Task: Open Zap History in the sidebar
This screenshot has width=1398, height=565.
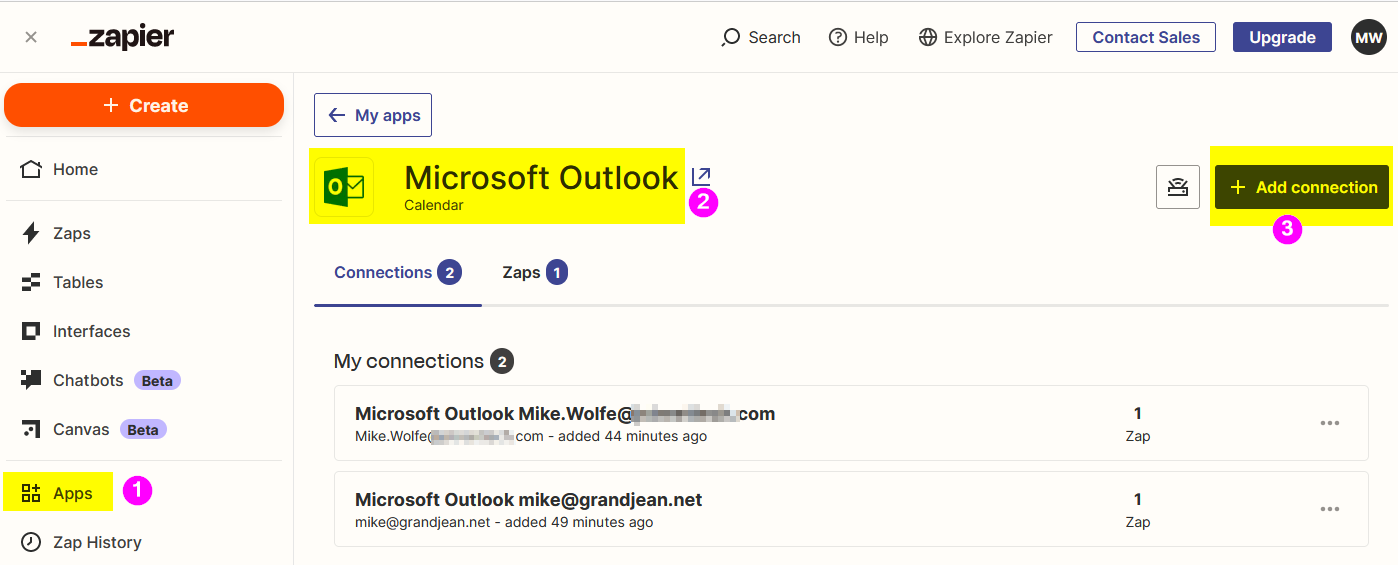Action: (83, 542)
